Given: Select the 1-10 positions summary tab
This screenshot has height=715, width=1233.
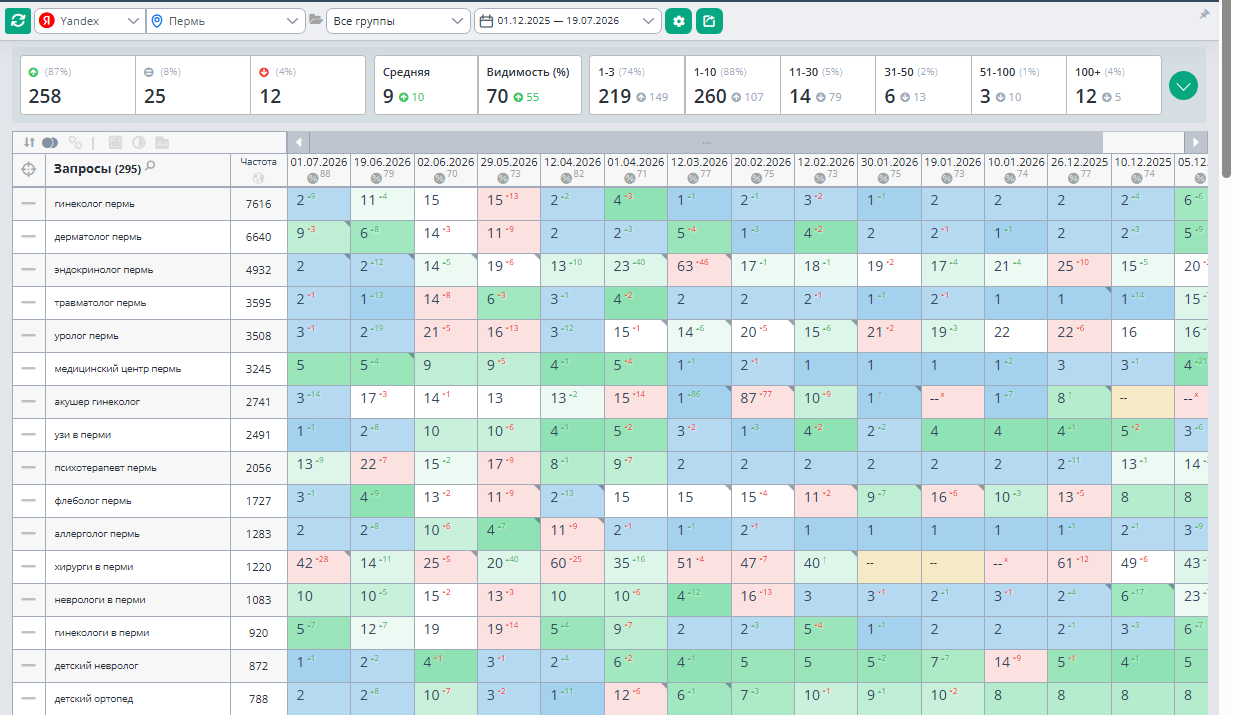Looking at the screenshot, I should coord(733,85).
